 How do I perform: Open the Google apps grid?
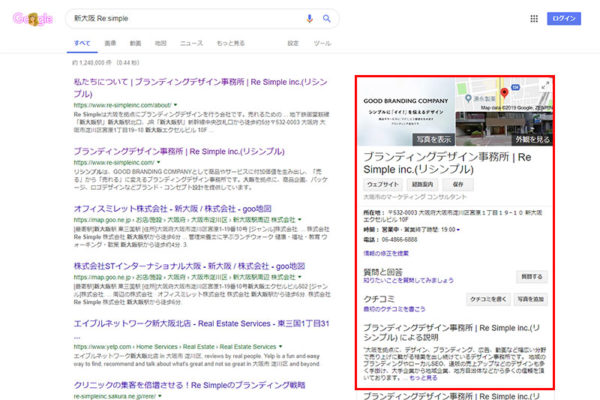[534, 18]
